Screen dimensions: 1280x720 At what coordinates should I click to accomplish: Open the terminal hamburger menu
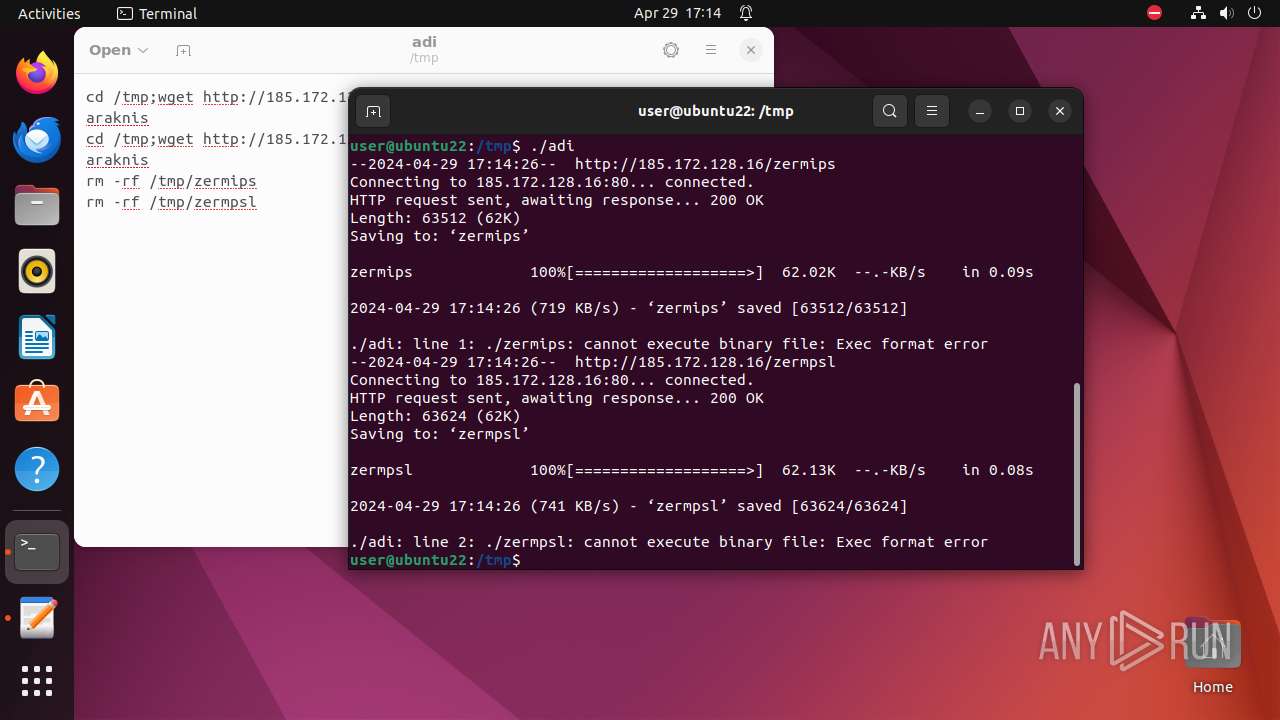click(932, 111)
